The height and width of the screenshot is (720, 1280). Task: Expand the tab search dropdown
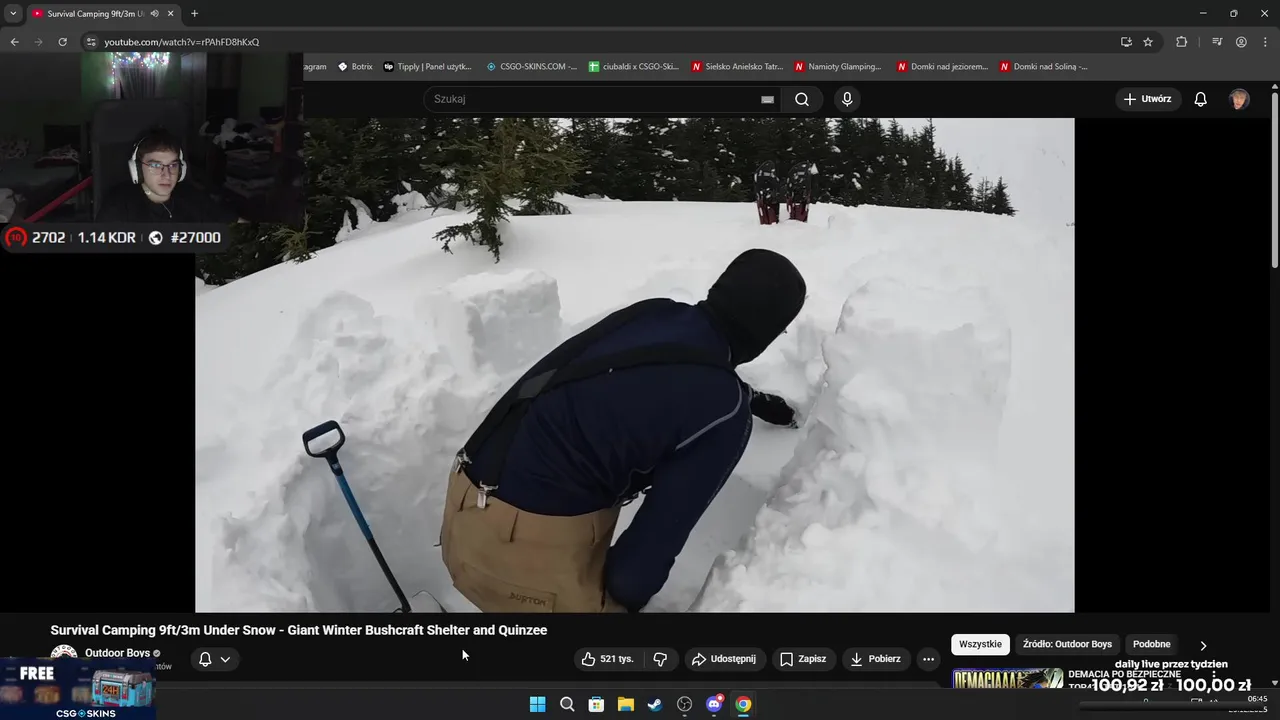13,14
